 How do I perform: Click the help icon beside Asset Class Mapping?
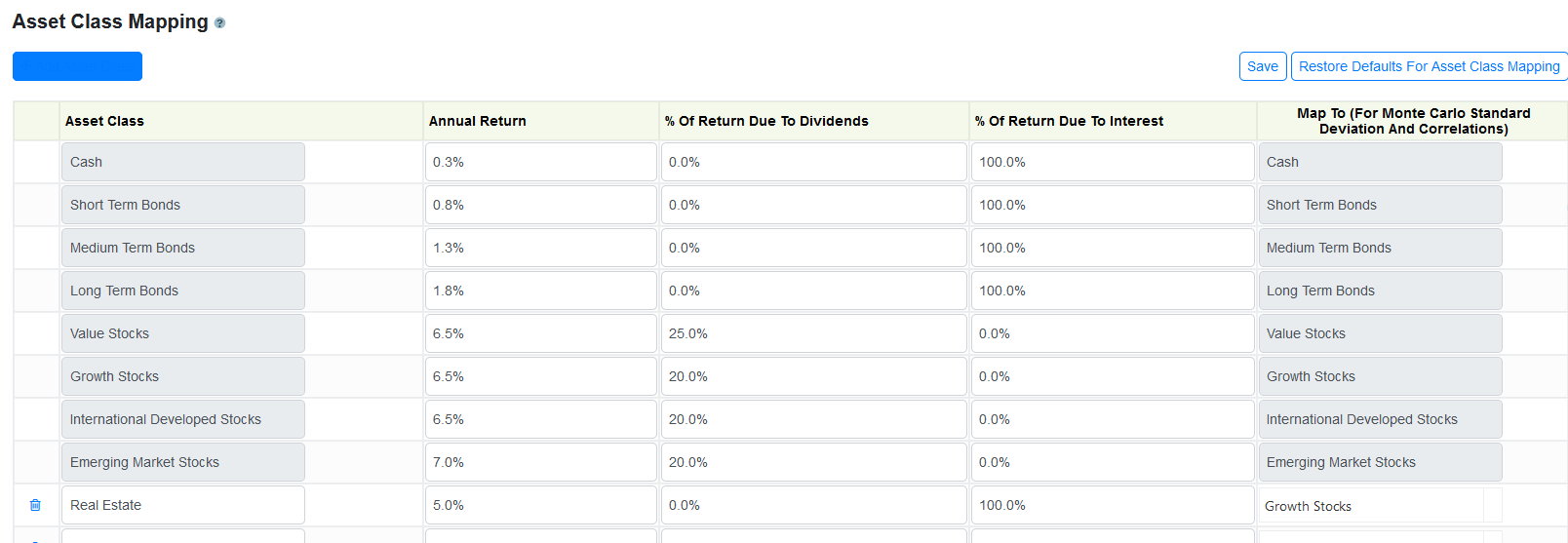(219, 23)
